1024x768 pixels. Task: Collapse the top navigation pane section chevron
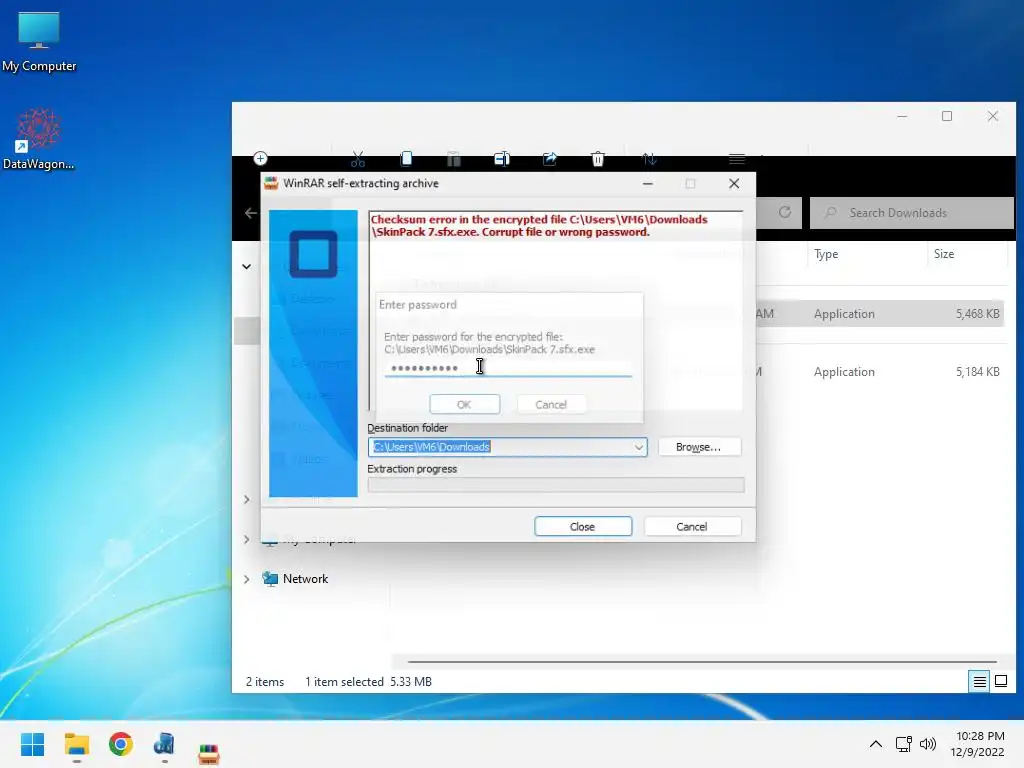(247, 266)
